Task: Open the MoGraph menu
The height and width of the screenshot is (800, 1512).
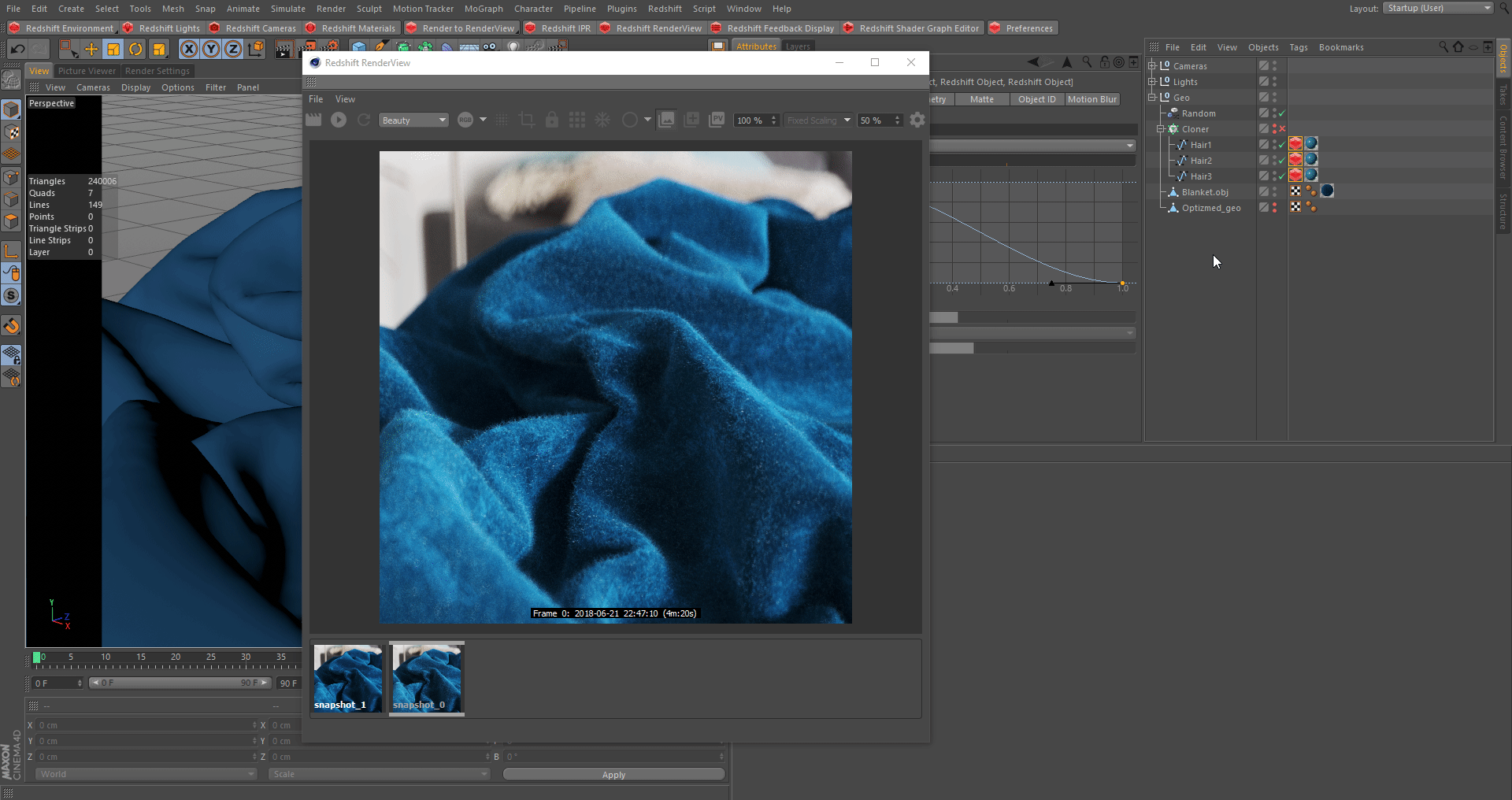Action: (484, 9)
